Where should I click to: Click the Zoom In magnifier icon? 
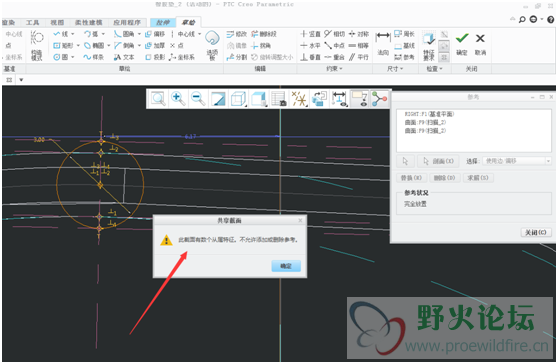tap(178, 99)
